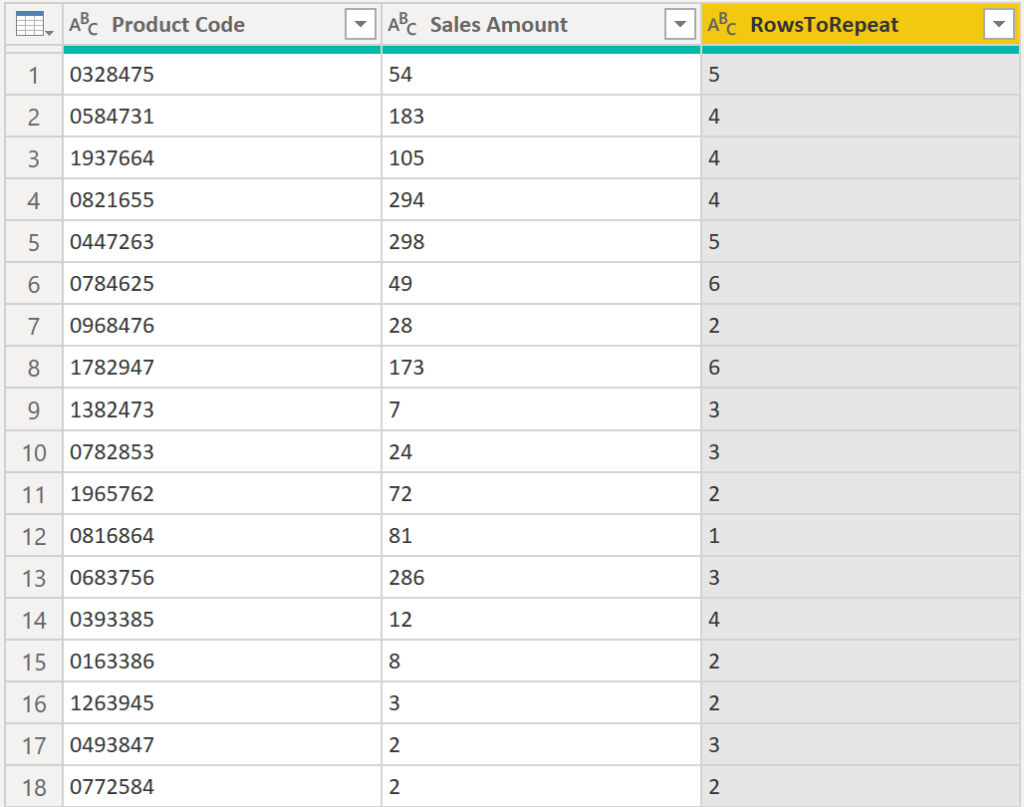Select row number 12
The width and height of the screenshot is (1024, 807).
tap(34, 537)
